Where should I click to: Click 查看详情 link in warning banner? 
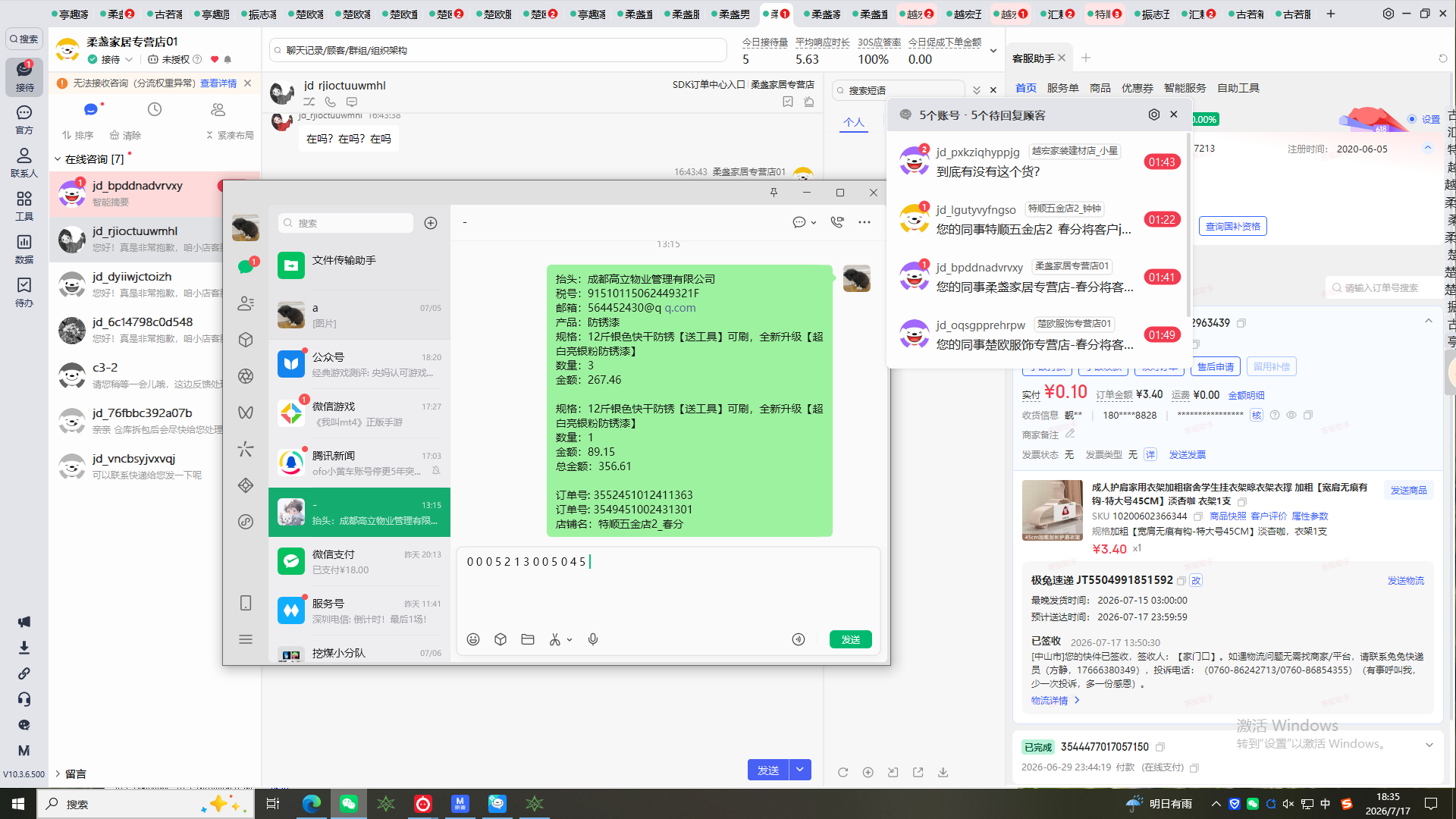218,83
